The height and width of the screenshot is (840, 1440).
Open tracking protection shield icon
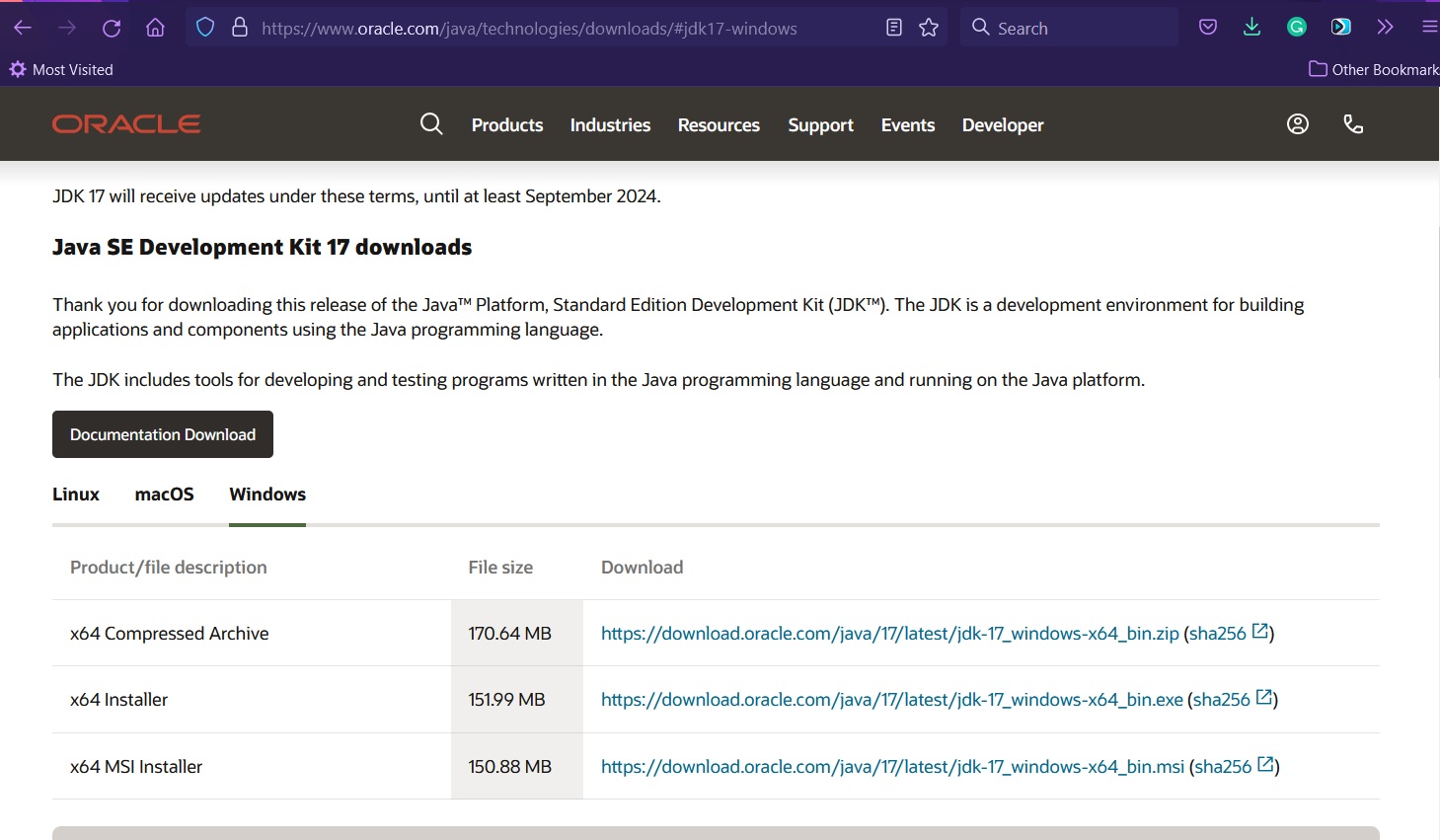pos(205,28)
